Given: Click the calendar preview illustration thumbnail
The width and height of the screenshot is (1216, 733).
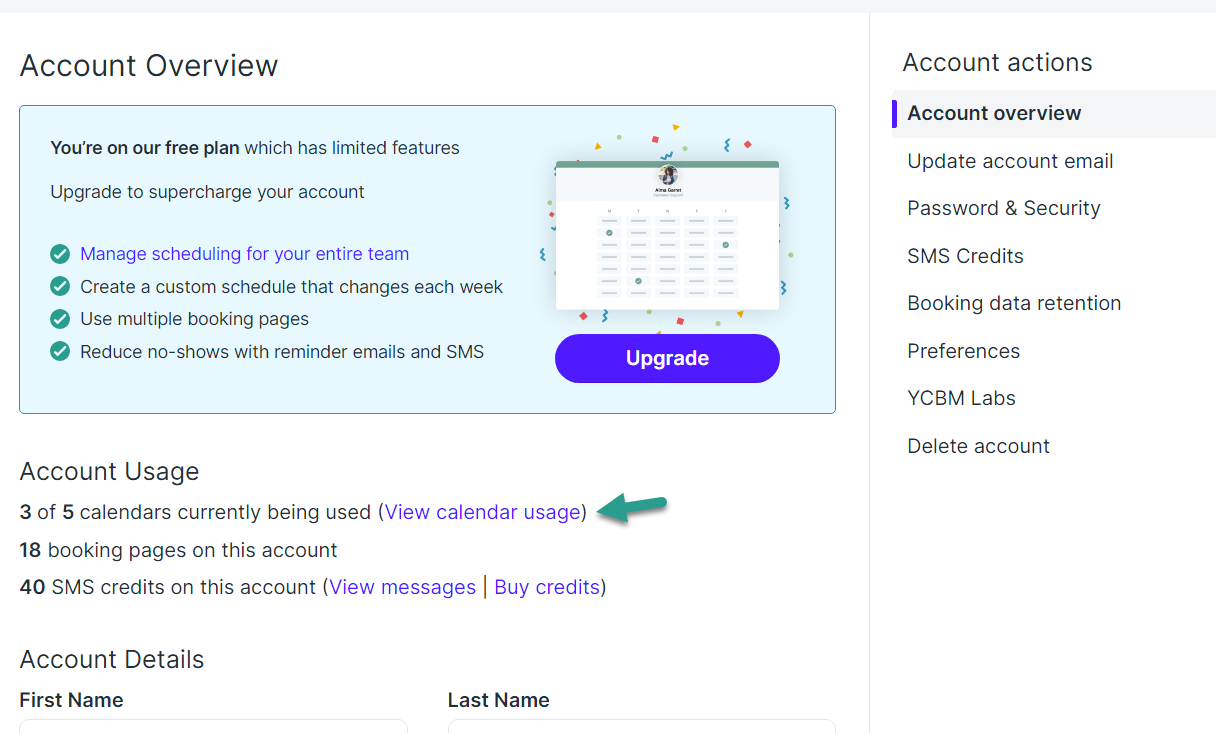Looking at the screenshot, I should click(667, 235).
